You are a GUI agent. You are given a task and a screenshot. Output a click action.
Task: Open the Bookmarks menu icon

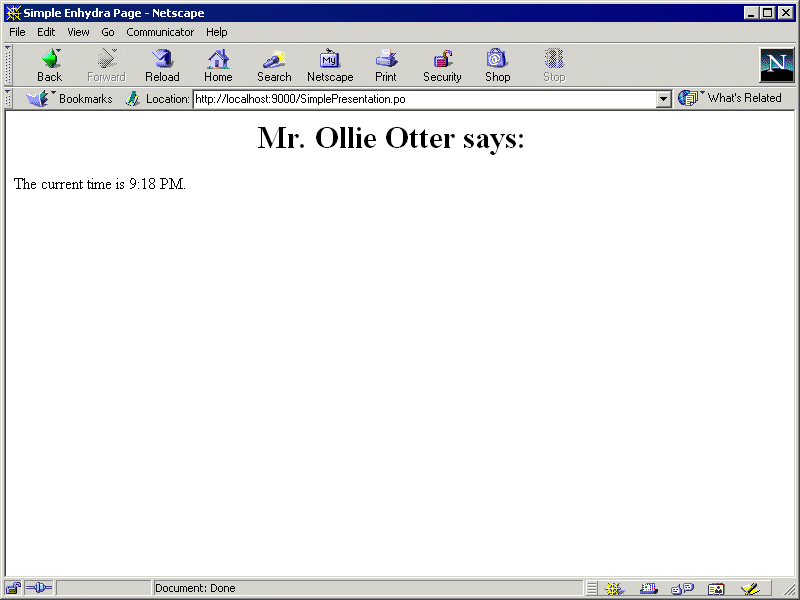click(69, 98)
